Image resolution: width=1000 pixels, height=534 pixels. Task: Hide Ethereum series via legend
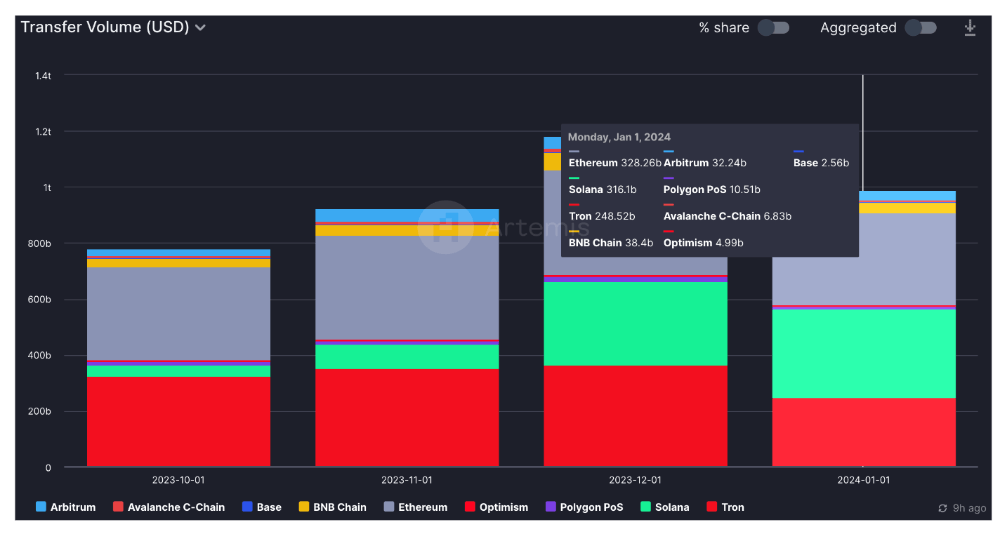[415, 507]
